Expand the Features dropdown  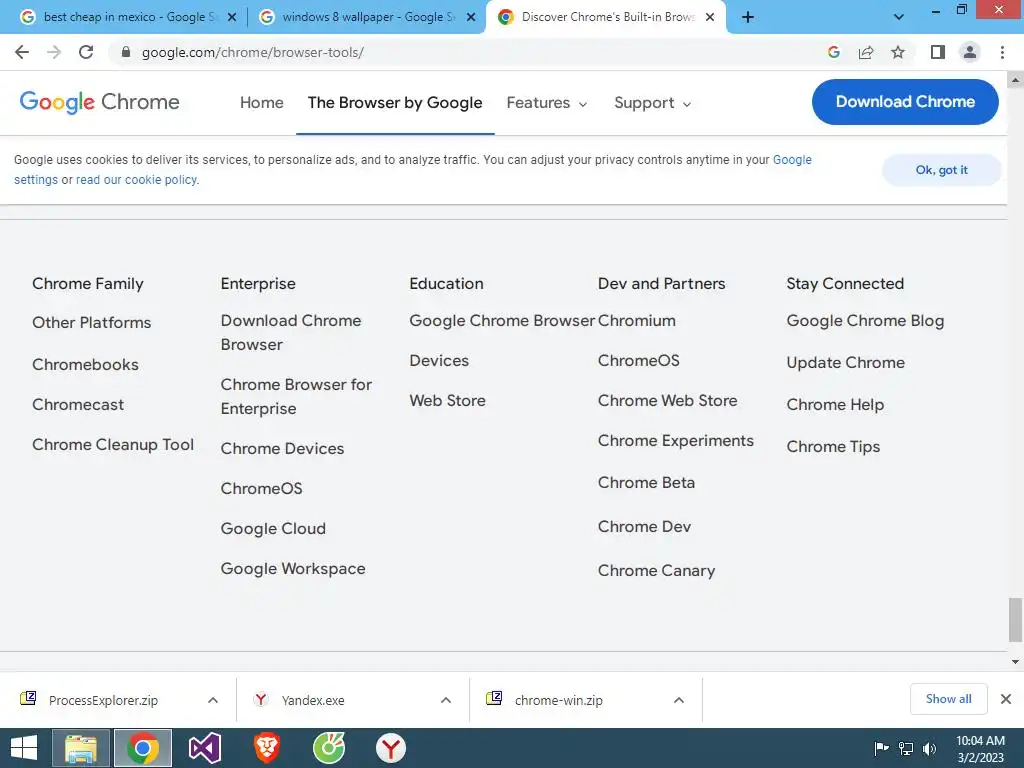click(547, 103)
